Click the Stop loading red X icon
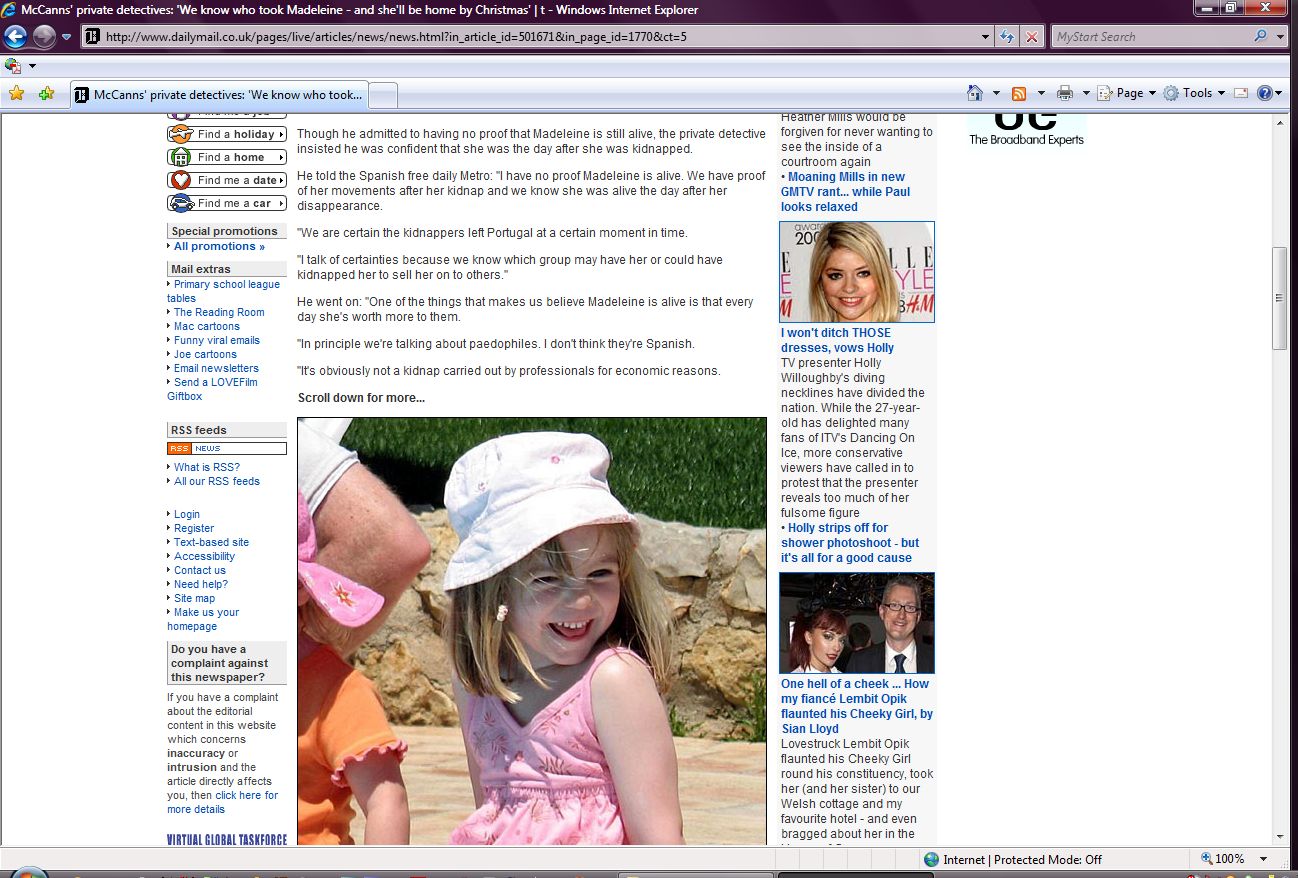 [x=1031, y=37]
